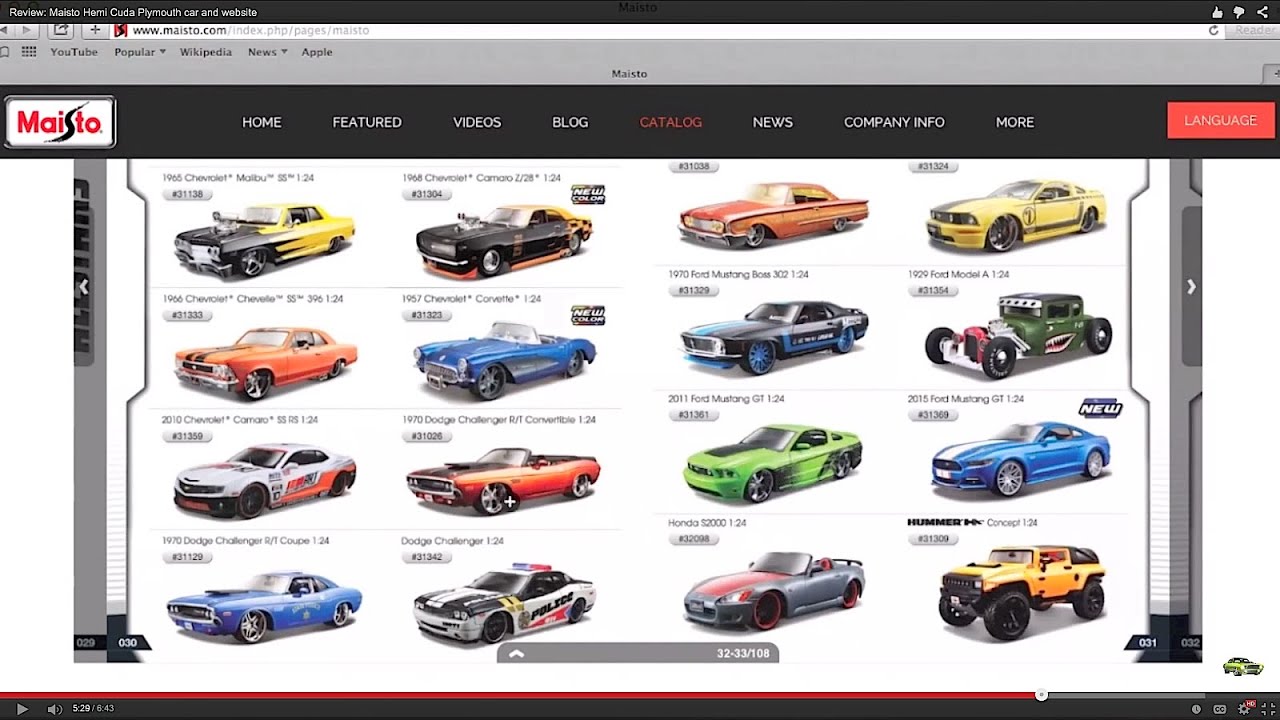The width and height of the screenshot is (1280, 720).
Task: Click blue 2015 Ford Mustang GT image
Action: click(x=1021, y=459)
